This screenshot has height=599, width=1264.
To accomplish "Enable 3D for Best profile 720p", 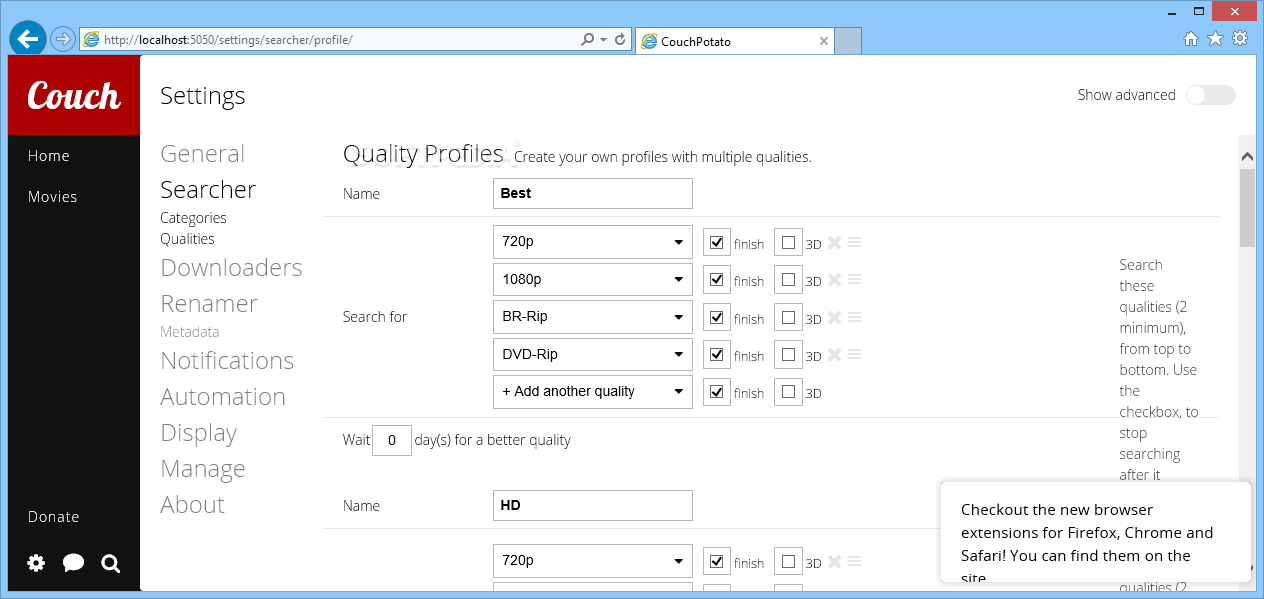I will tap(788, 242).
